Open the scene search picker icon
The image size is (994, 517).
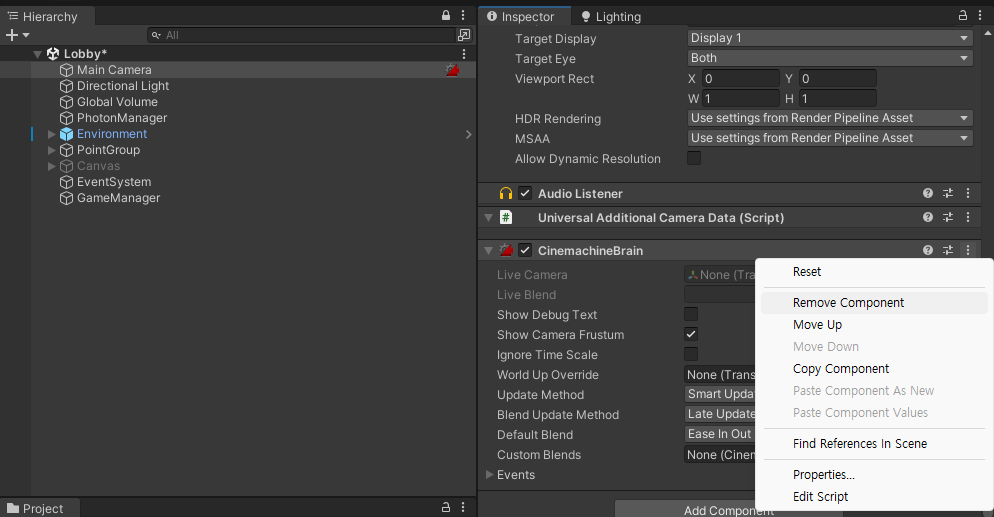(x=464, y=35)
